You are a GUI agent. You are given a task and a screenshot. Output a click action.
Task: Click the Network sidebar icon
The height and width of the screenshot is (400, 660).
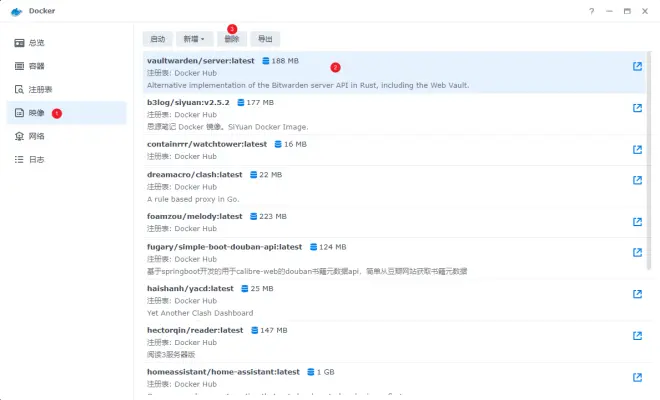coord(19,136)
